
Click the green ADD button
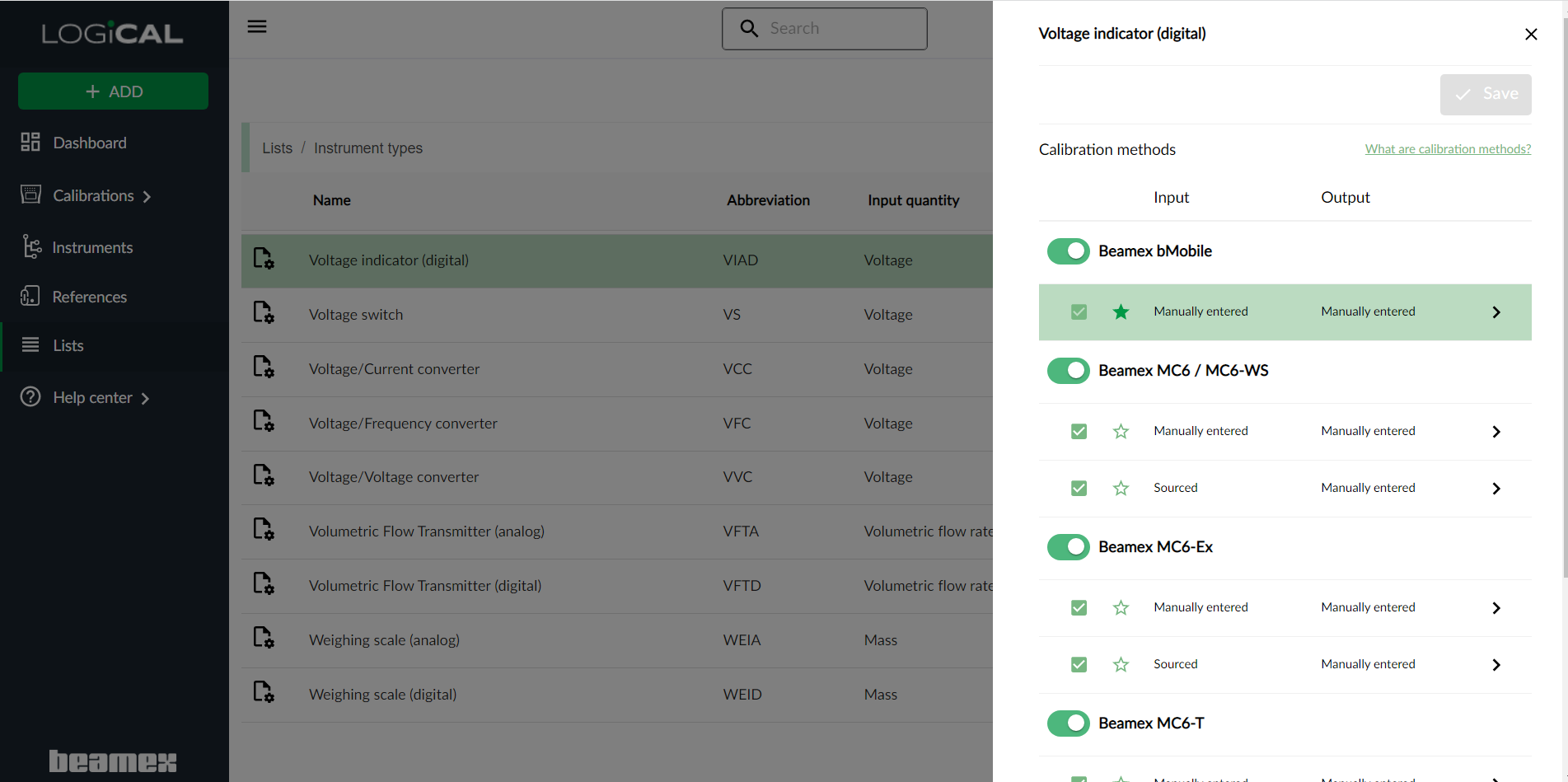coord(114,91)
